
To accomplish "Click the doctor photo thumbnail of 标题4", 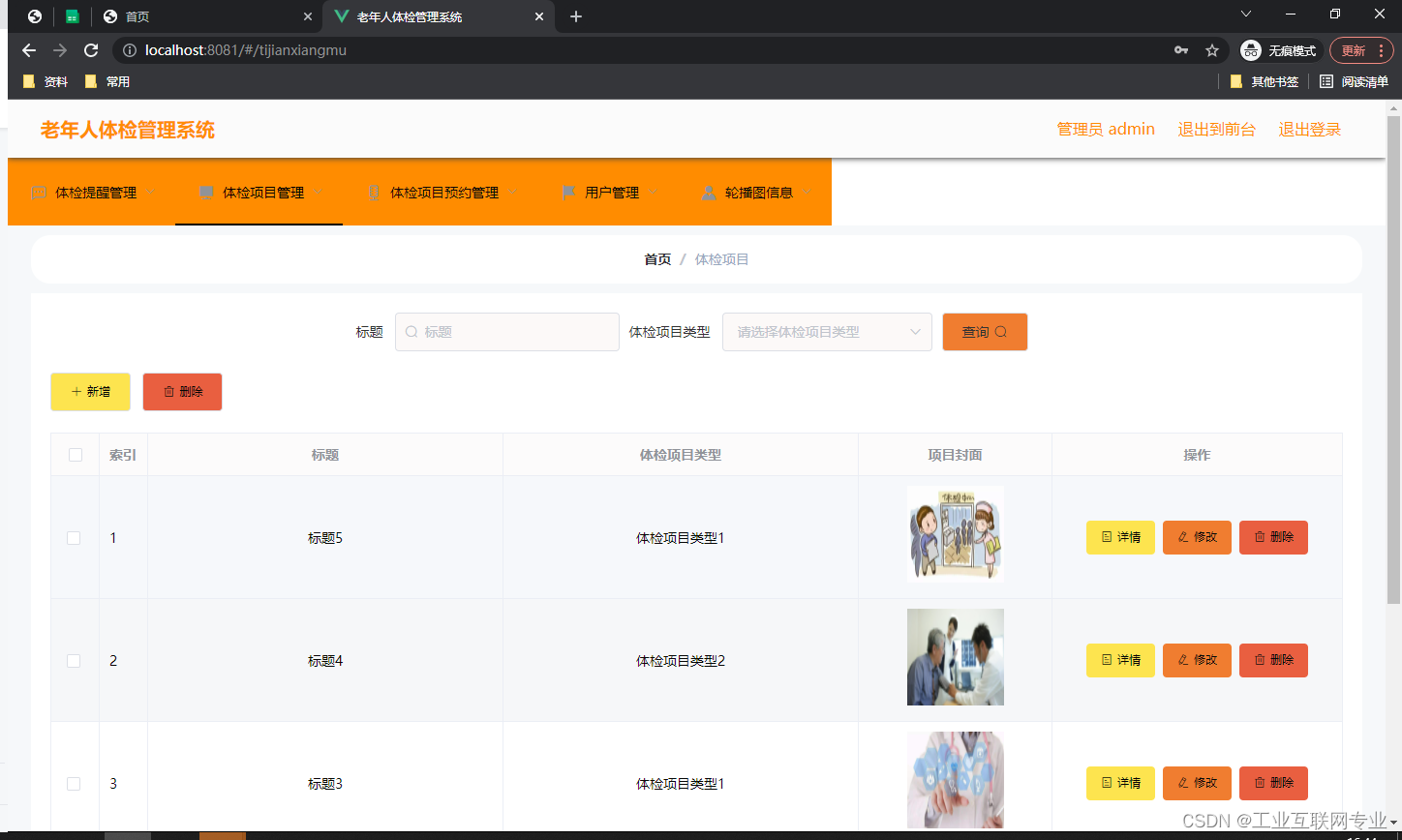I will [x=956, y=657].
